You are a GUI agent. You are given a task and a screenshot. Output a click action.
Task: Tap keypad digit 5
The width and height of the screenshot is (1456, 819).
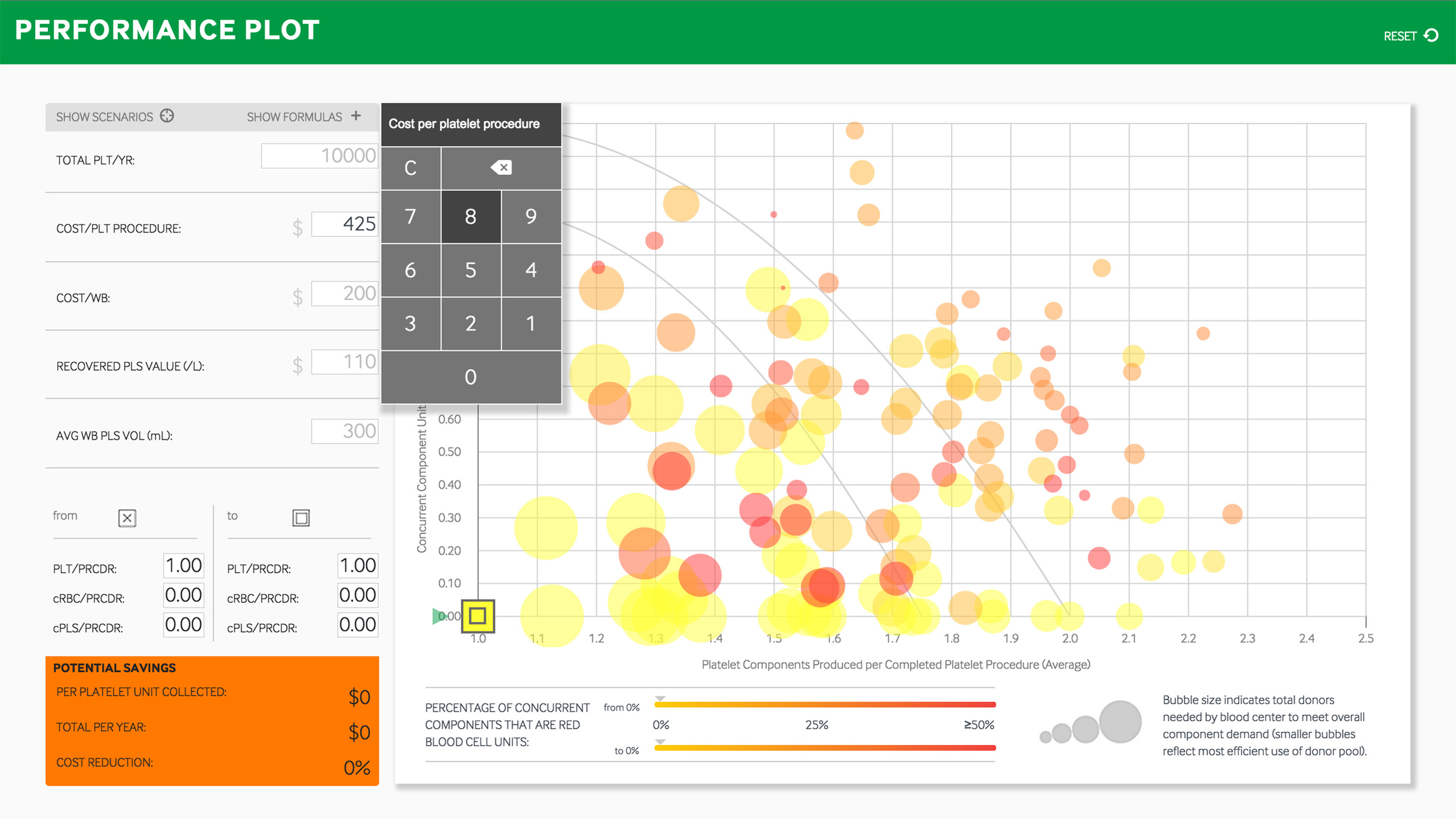(471, 270)
